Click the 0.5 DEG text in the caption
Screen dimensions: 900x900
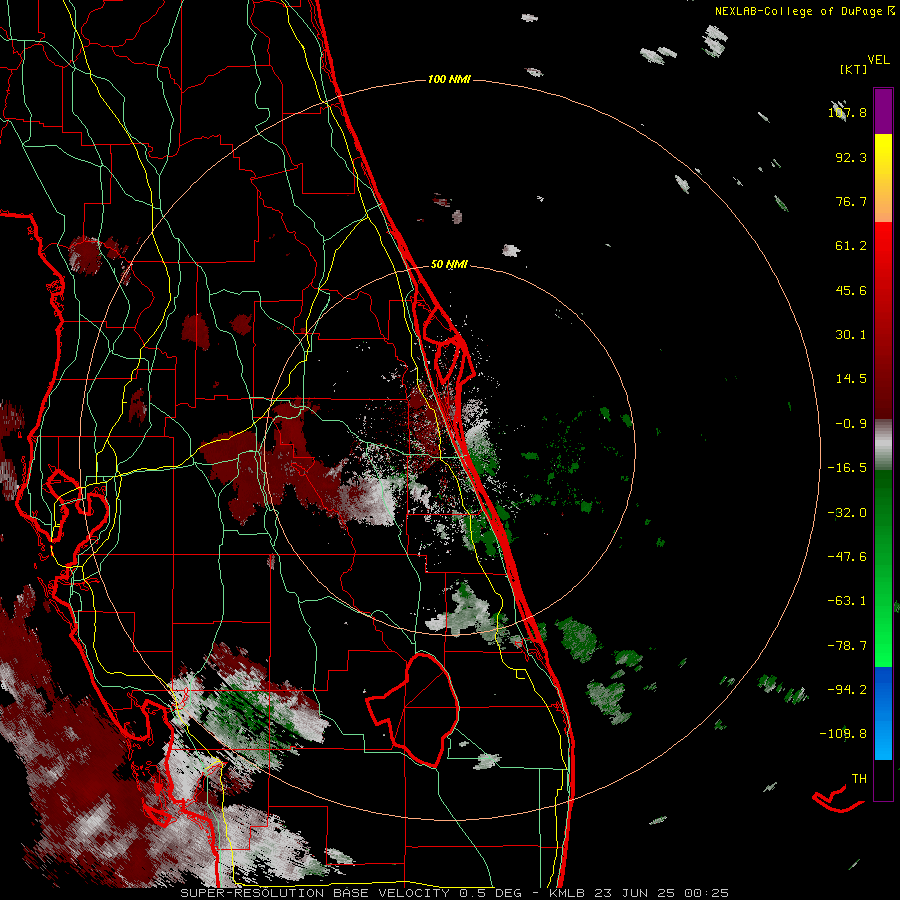click(490, 893)
